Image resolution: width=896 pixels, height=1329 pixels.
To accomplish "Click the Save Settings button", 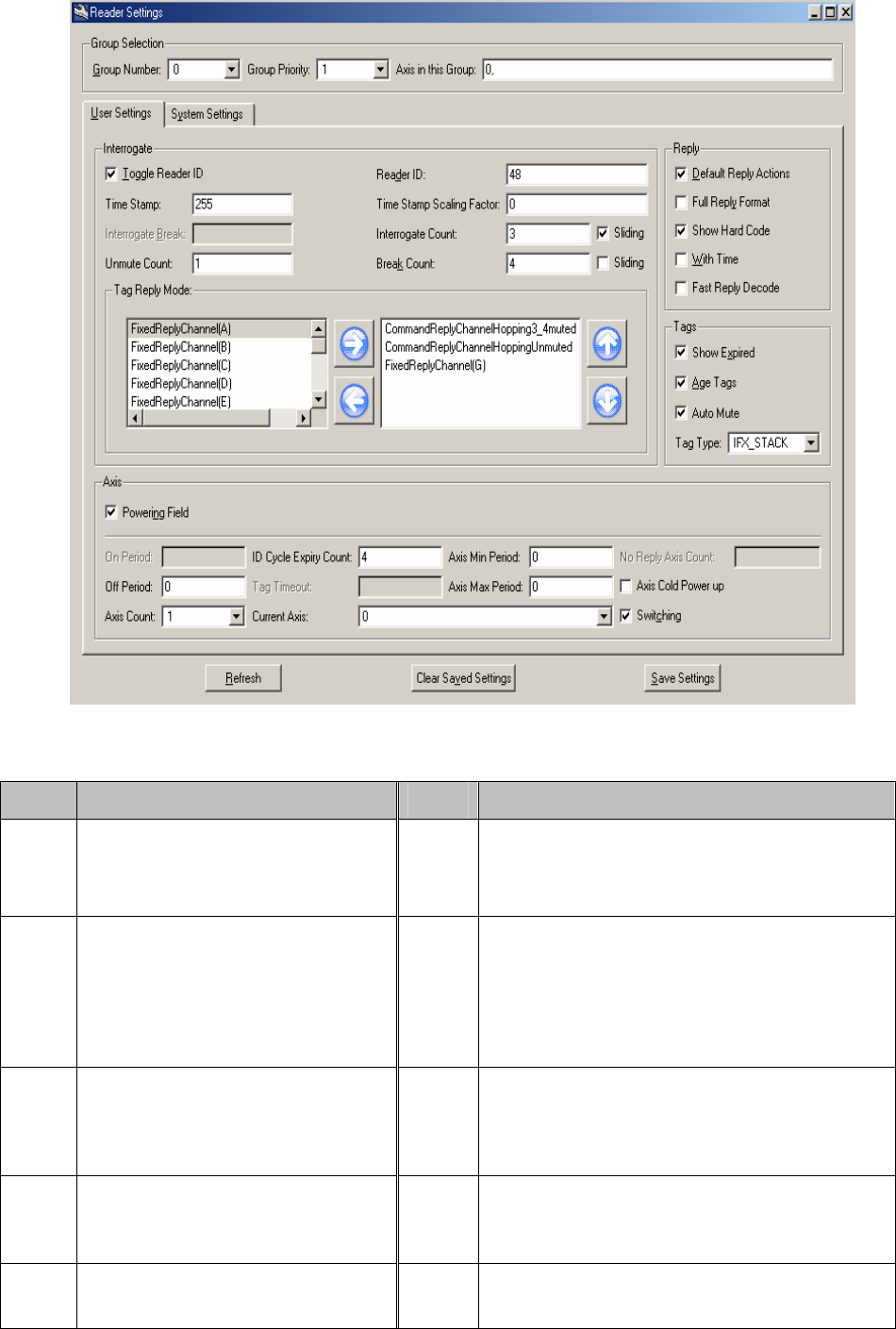I will coord(683,678).
